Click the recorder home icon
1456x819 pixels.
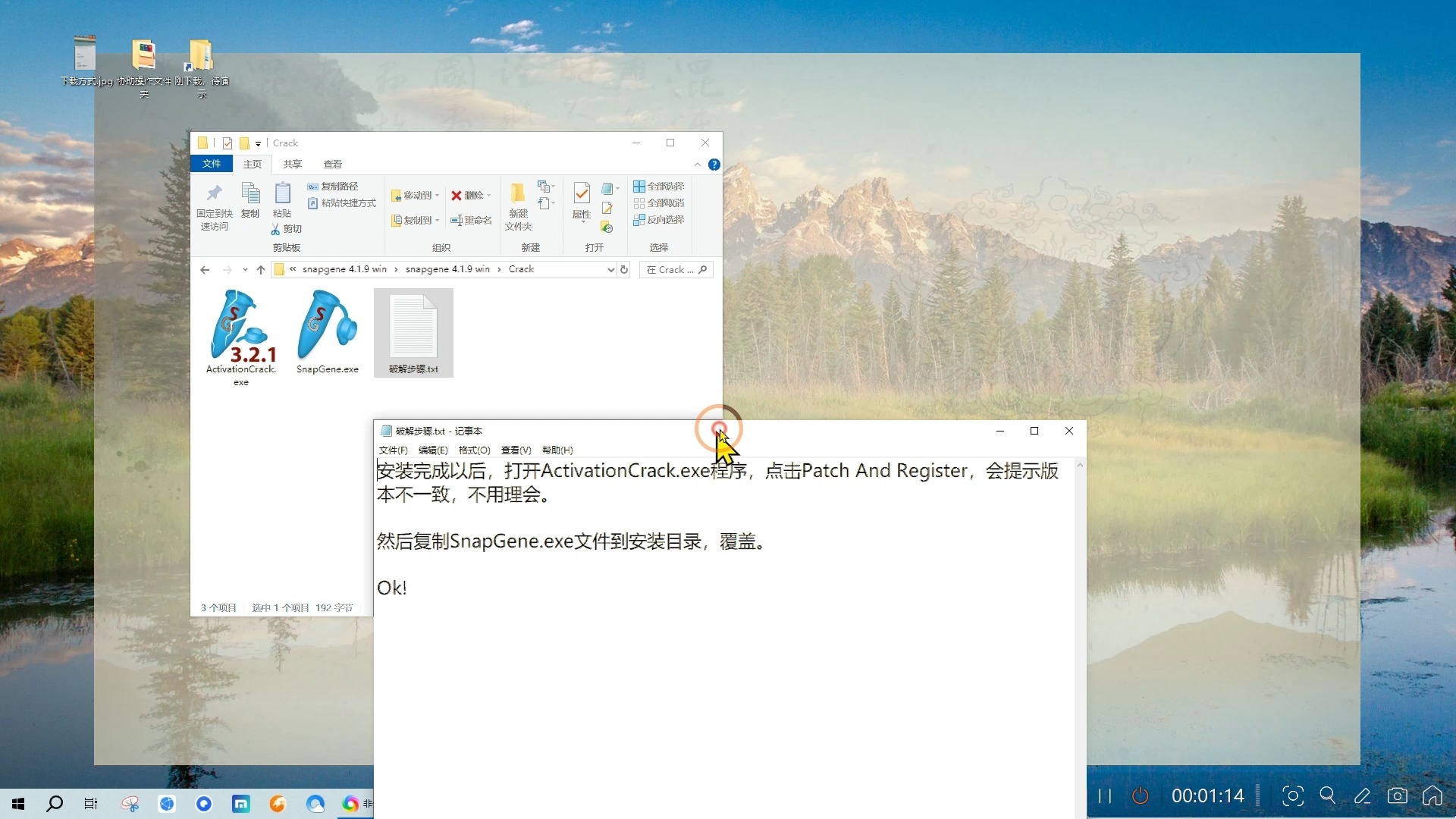pyautogui.click(x=1432, y=795)
